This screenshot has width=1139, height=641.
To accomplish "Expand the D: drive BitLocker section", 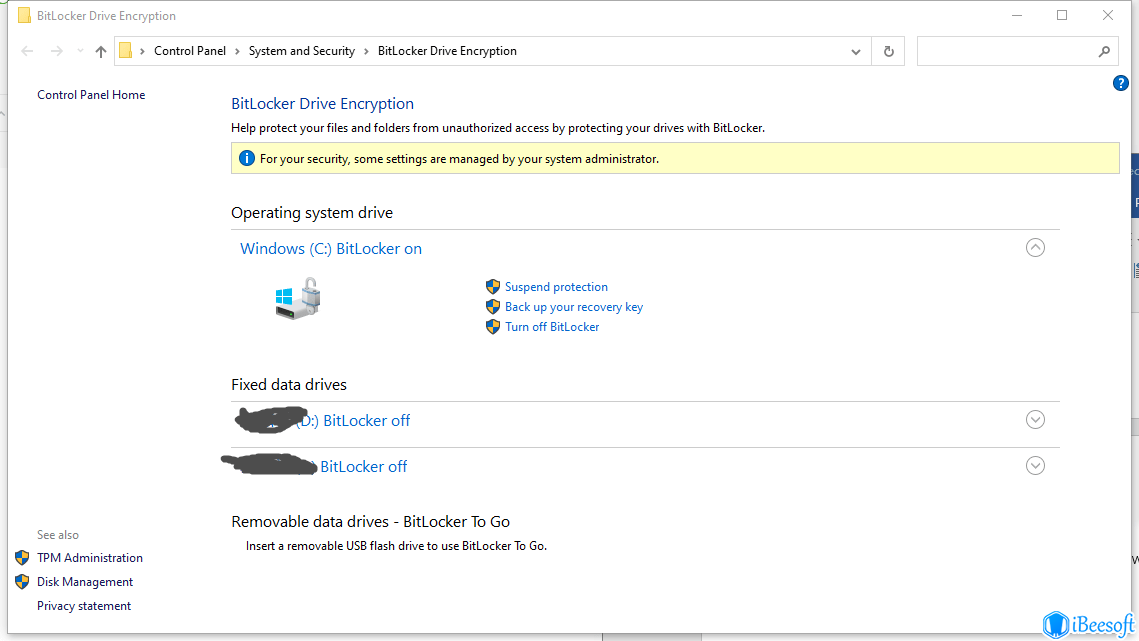I will click(1035, 420).
